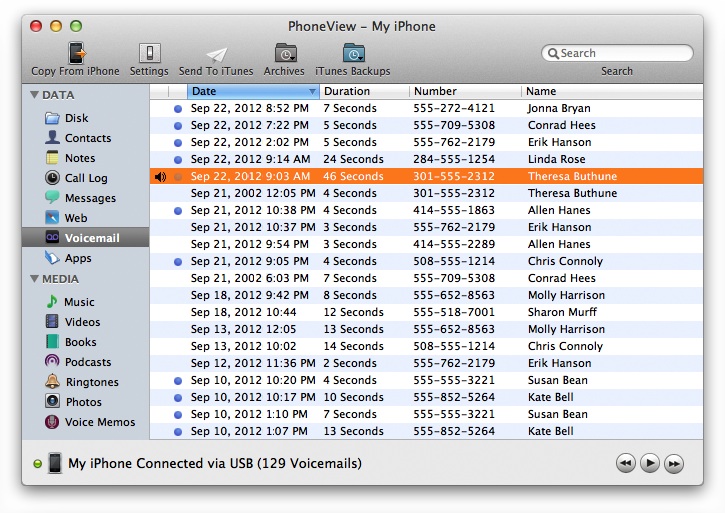Click the Copy From iPhone toolbar icon

tap(75, 54)
